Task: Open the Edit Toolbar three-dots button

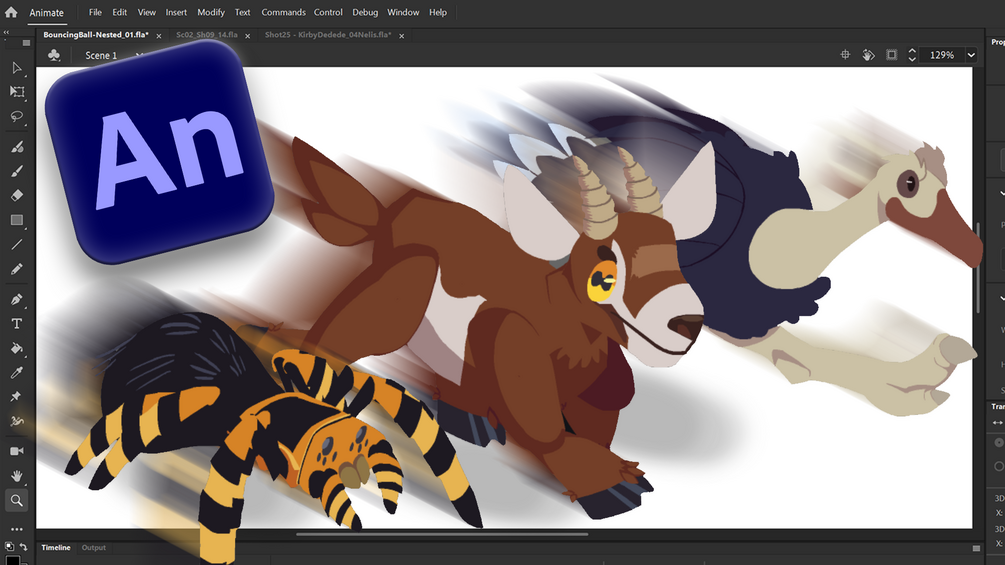Action: 17,529
